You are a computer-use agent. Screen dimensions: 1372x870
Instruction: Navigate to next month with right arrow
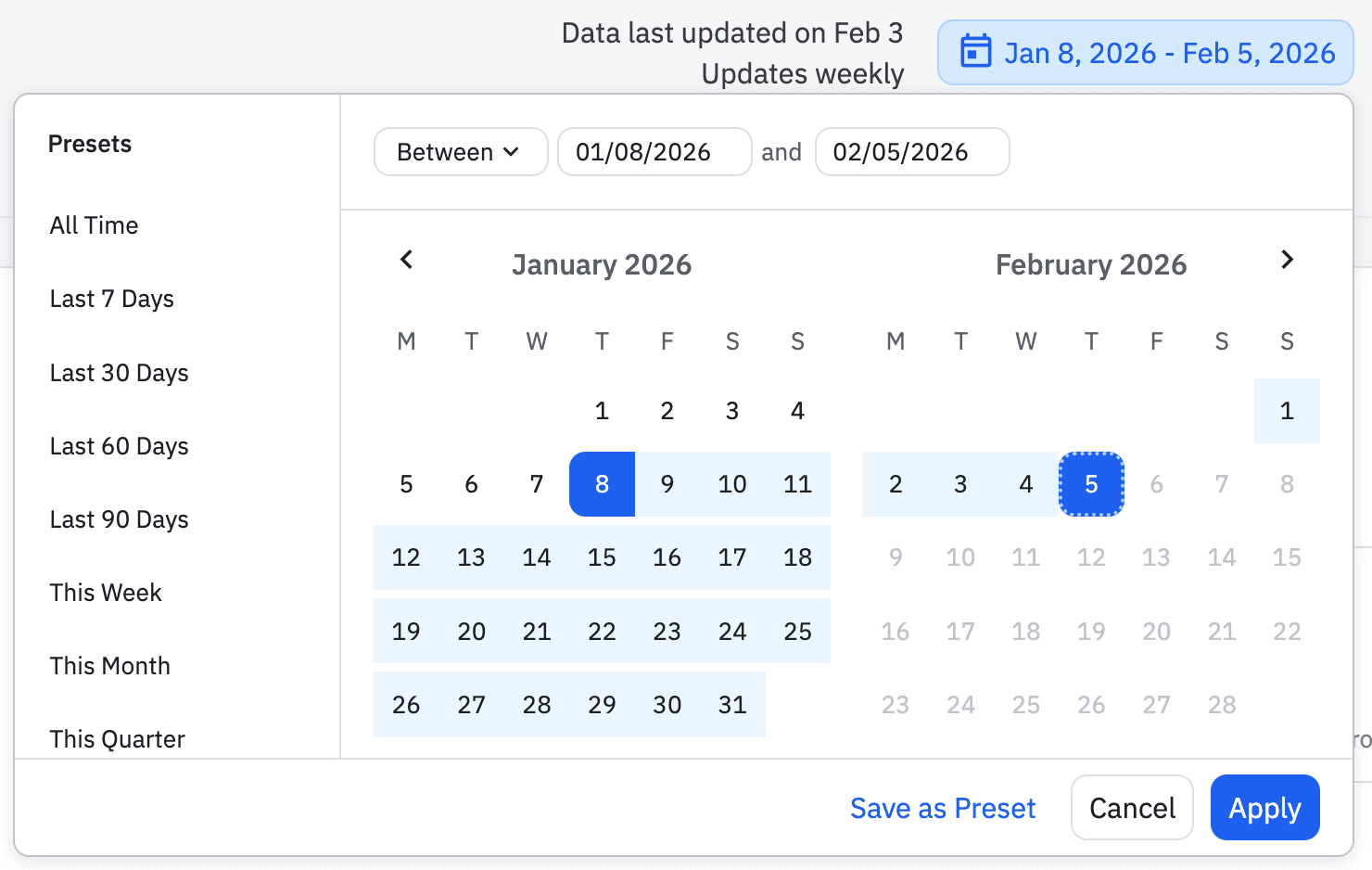pos(1287,261)
